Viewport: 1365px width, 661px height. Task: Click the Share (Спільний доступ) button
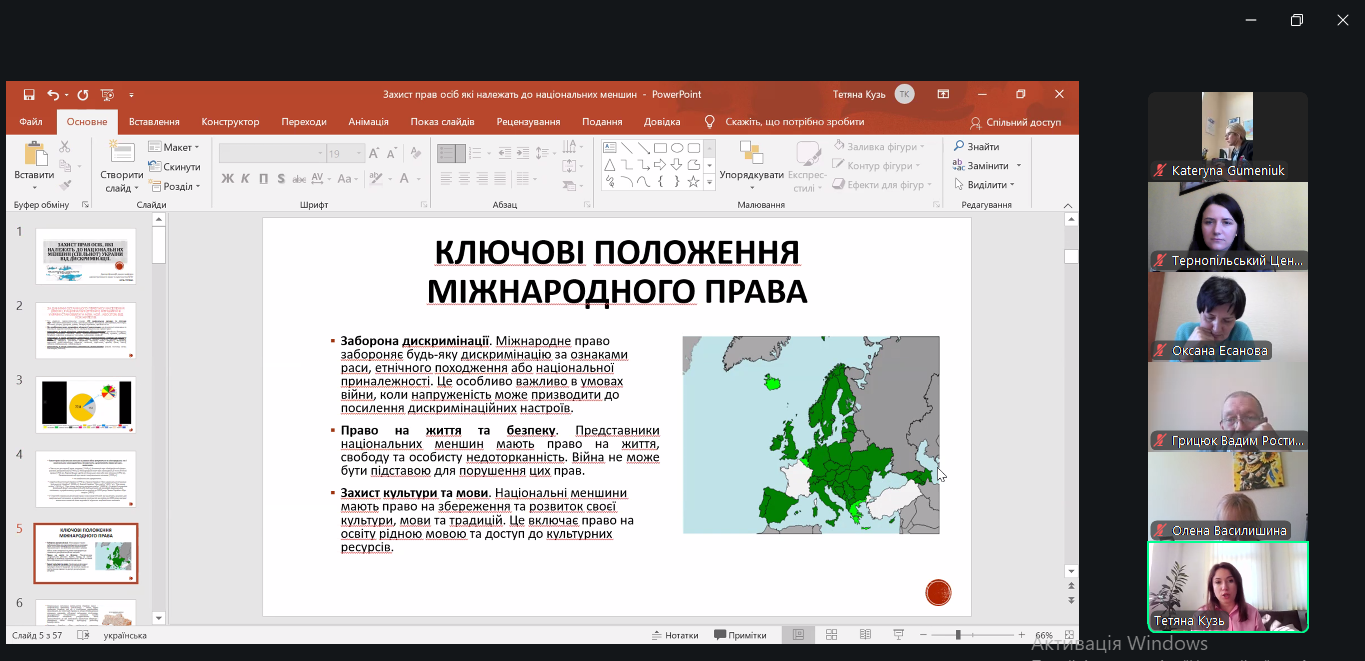click(1015, 122)
